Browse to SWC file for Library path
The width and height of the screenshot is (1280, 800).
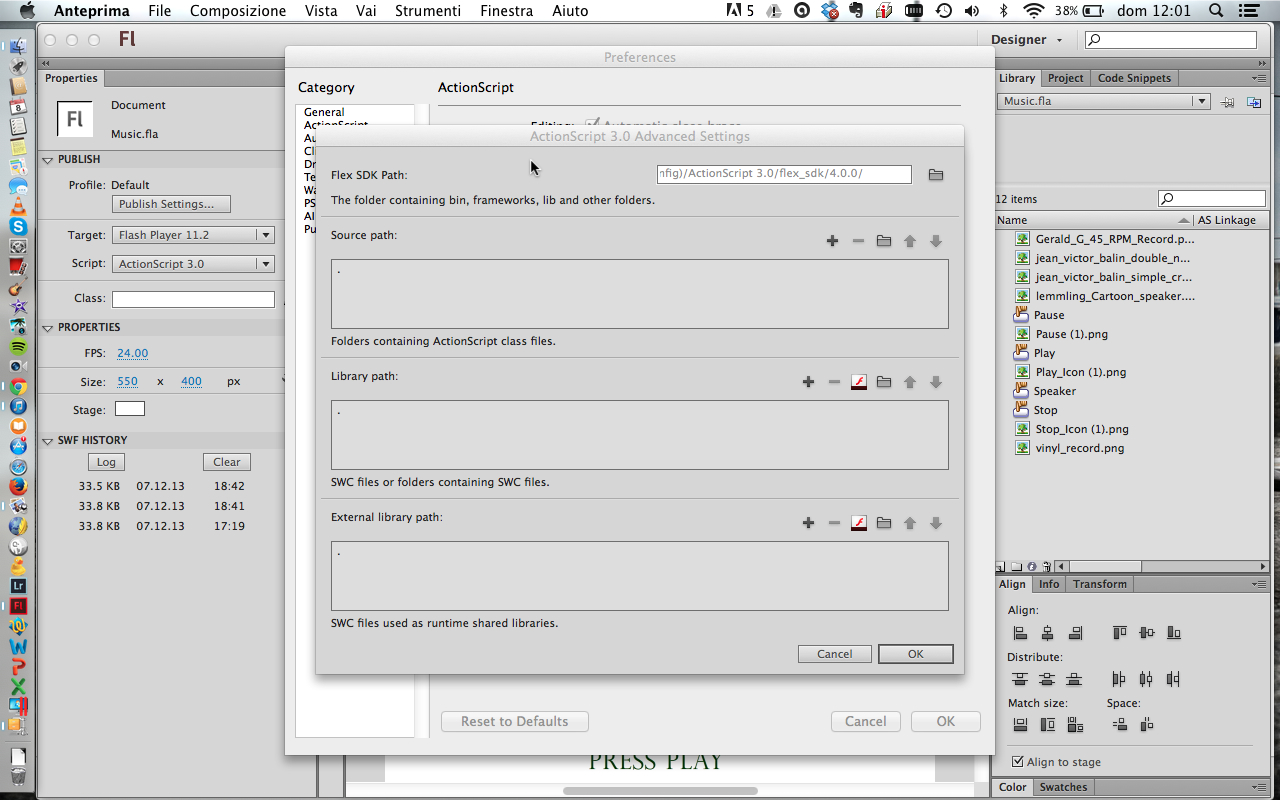click(858, 382)
